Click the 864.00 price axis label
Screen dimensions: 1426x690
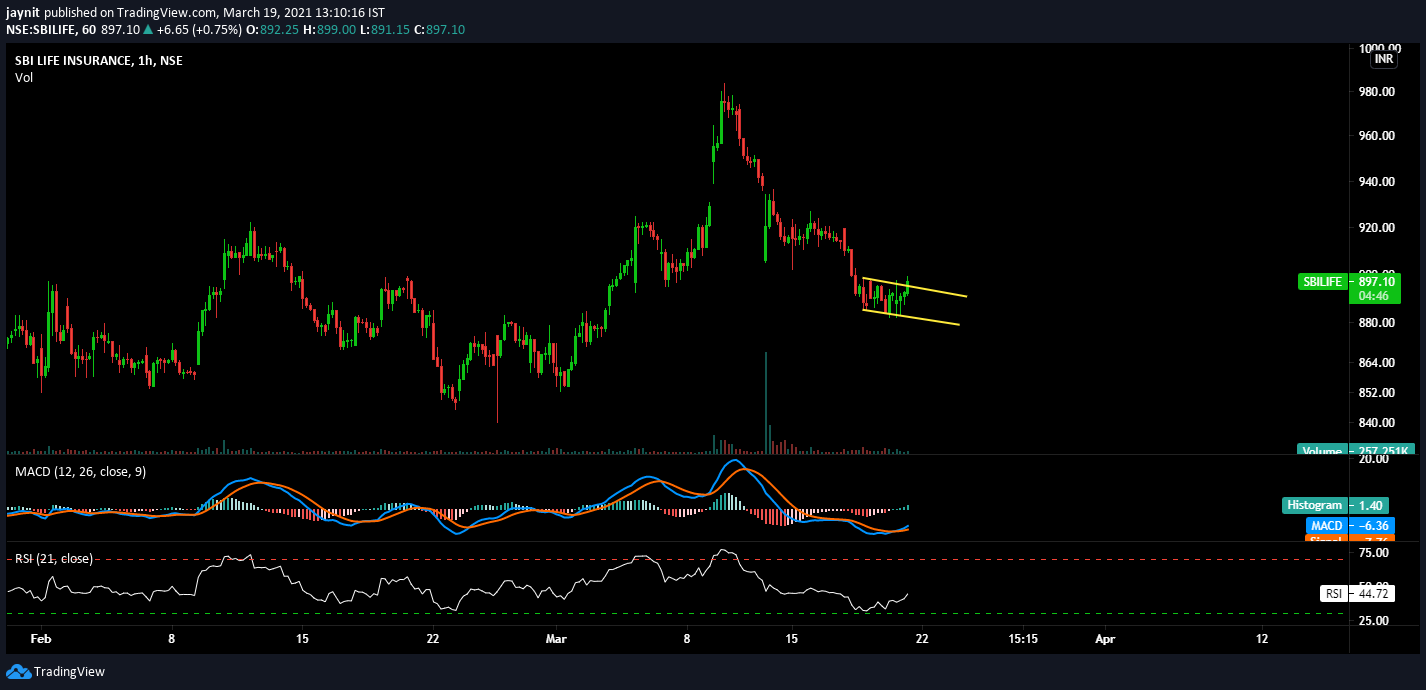(1376, 363)
